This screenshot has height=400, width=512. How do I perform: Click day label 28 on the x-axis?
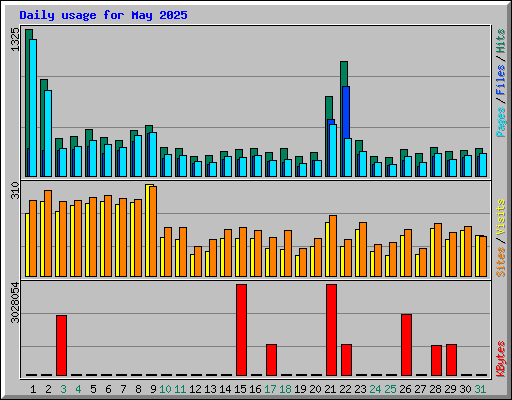[x=435, y=389]
